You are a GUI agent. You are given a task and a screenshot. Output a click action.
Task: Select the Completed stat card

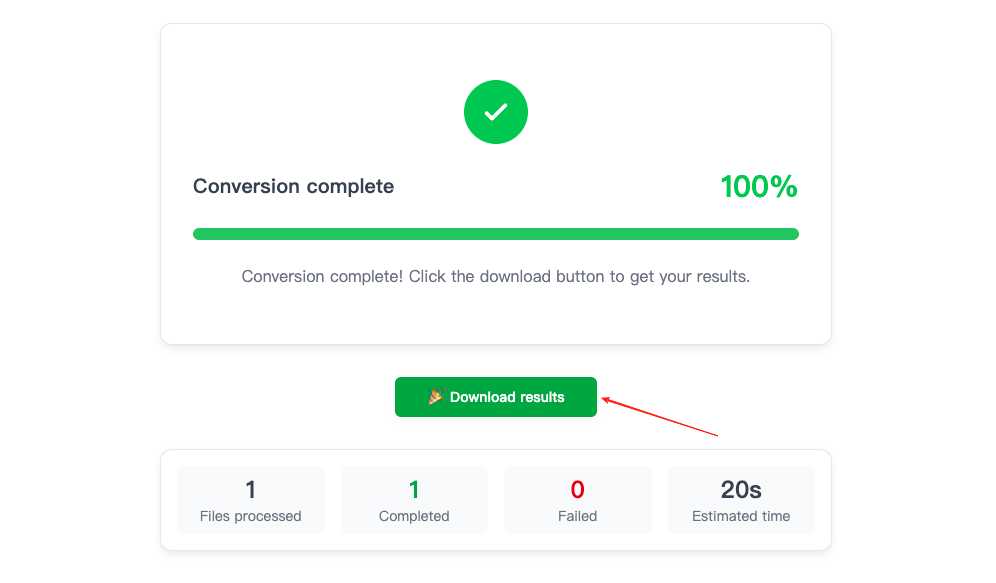pyautogui.click(x=414, y=500)
